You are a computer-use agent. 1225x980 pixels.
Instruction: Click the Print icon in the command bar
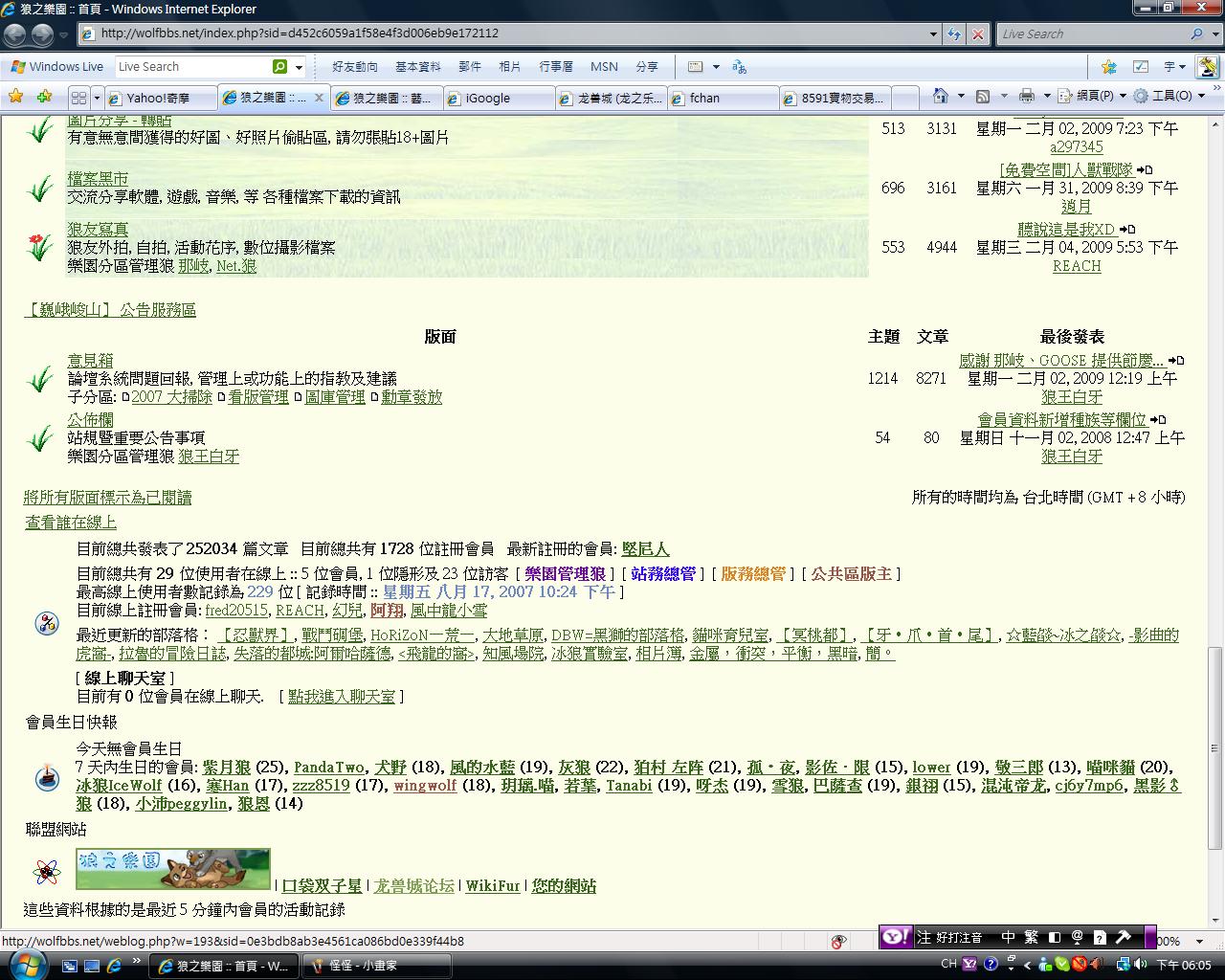point(1026,96)
